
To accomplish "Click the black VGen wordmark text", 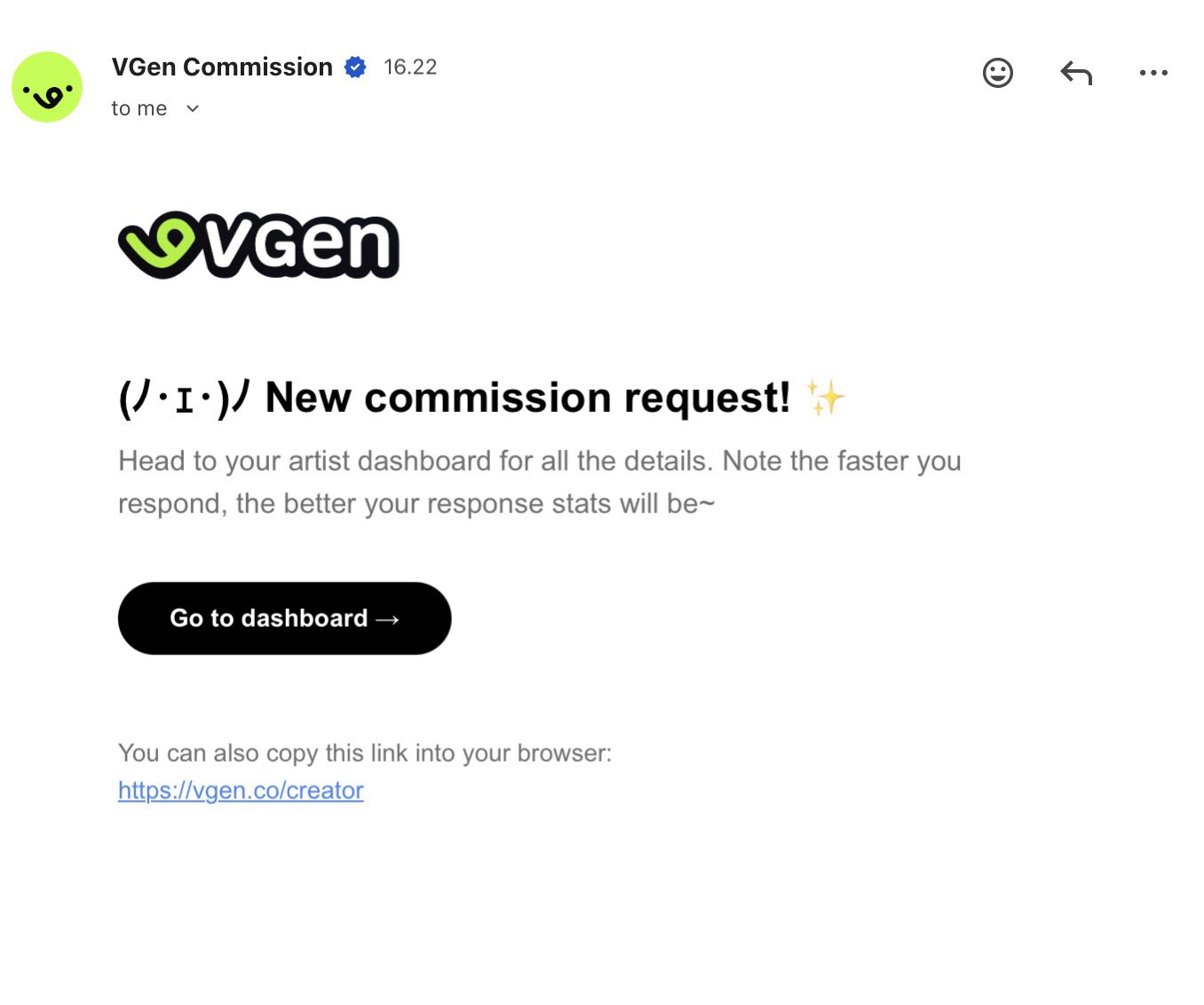I will click(302, 245).
